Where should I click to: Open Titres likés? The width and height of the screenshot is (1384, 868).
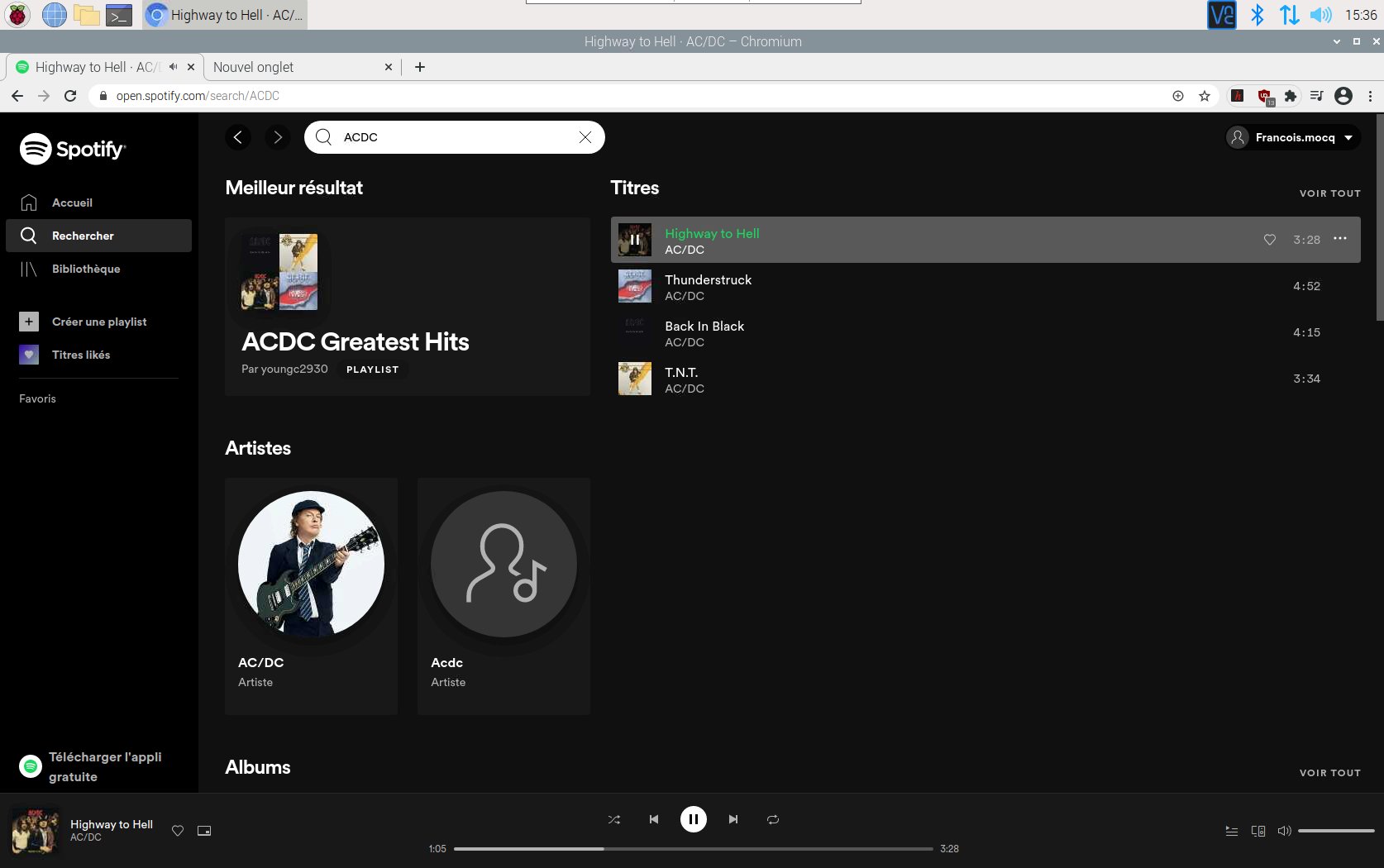tap(64, 355)
